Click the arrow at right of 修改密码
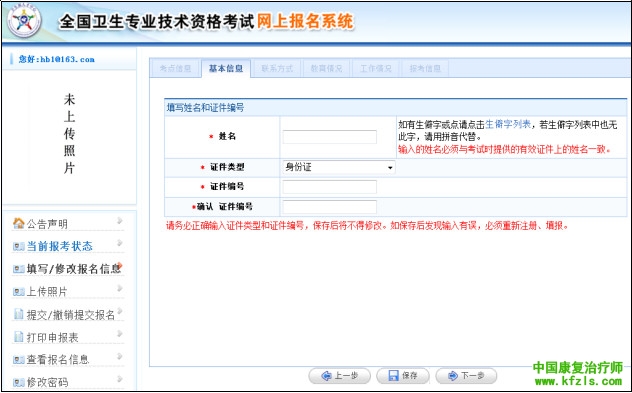 [x=120, y=379]
